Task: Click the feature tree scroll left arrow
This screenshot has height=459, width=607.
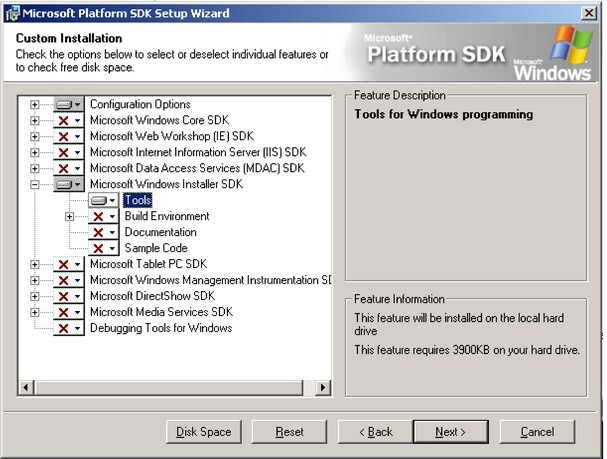Action: click(26, 387)
